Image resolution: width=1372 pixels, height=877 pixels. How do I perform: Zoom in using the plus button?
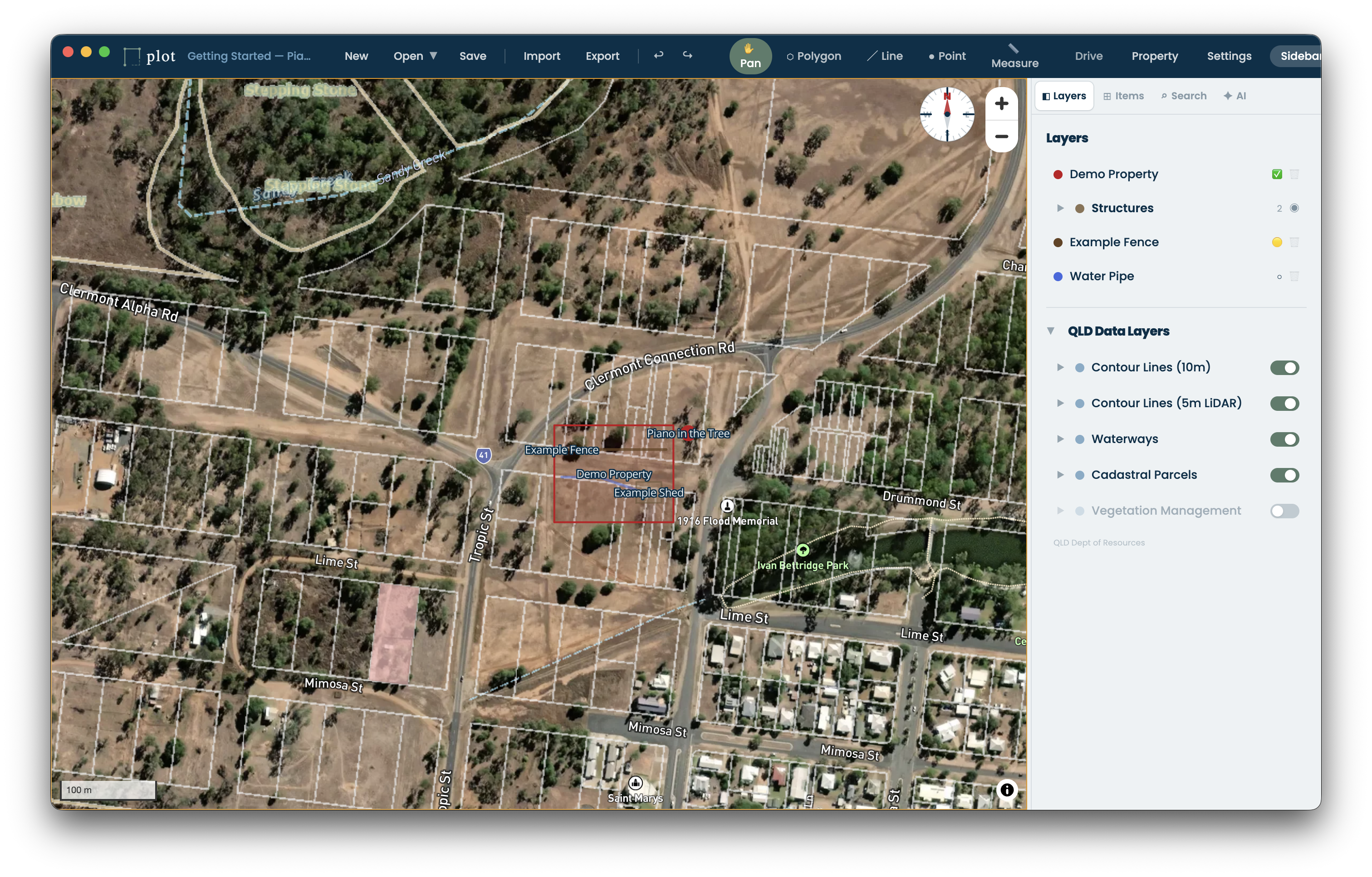pos(1002,104)
